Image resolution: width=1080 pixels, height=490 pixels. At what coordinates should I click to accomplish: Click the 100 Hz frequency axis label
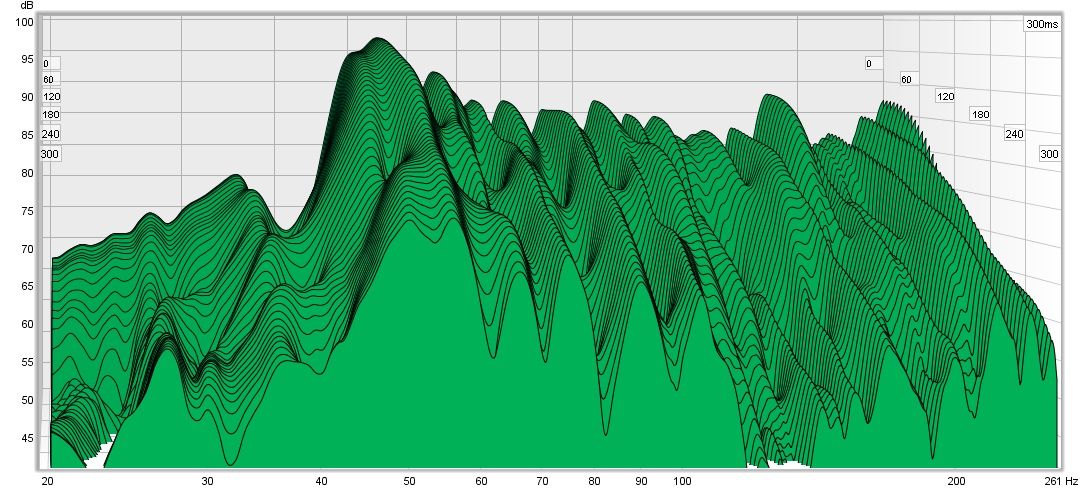[x=683, y=481]
